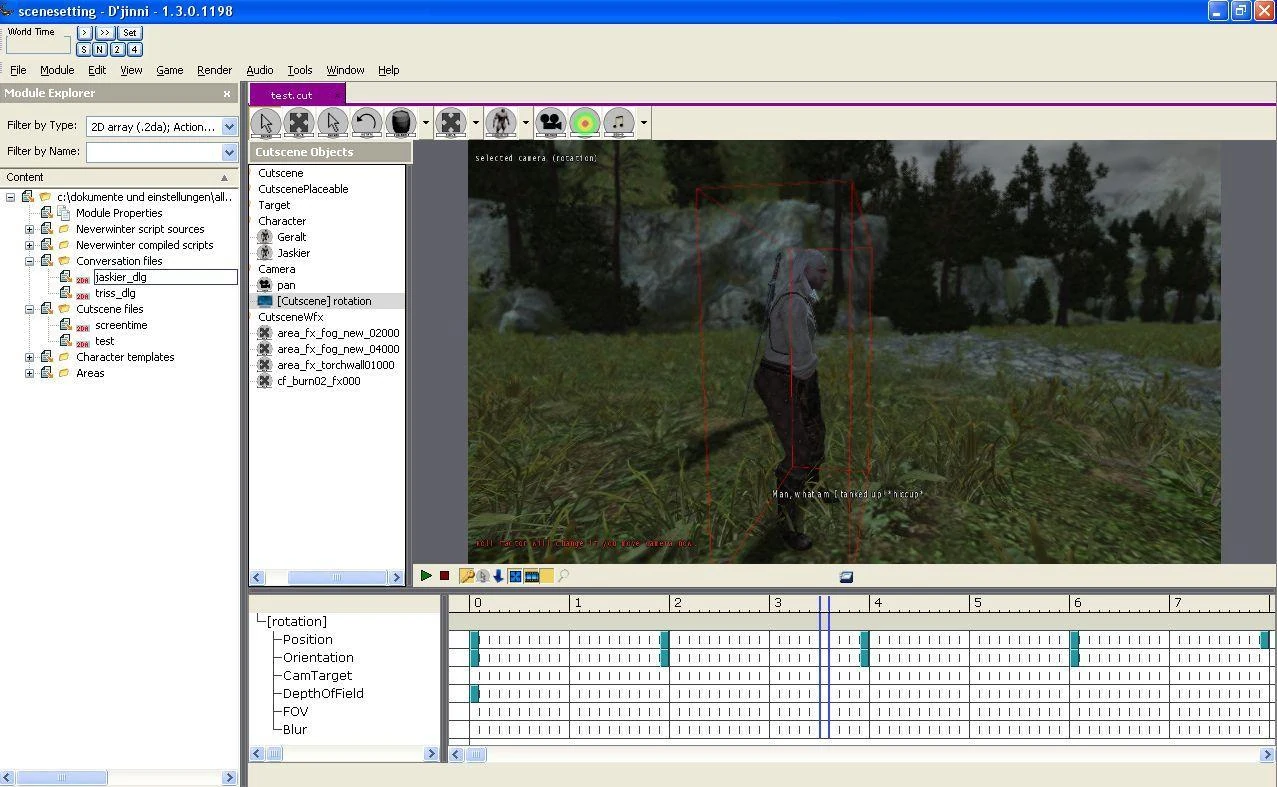The height and width of the screenshot is (787, 1277).
Task: Click the Filter by Name input field
Action: click(x=154, y=152)
